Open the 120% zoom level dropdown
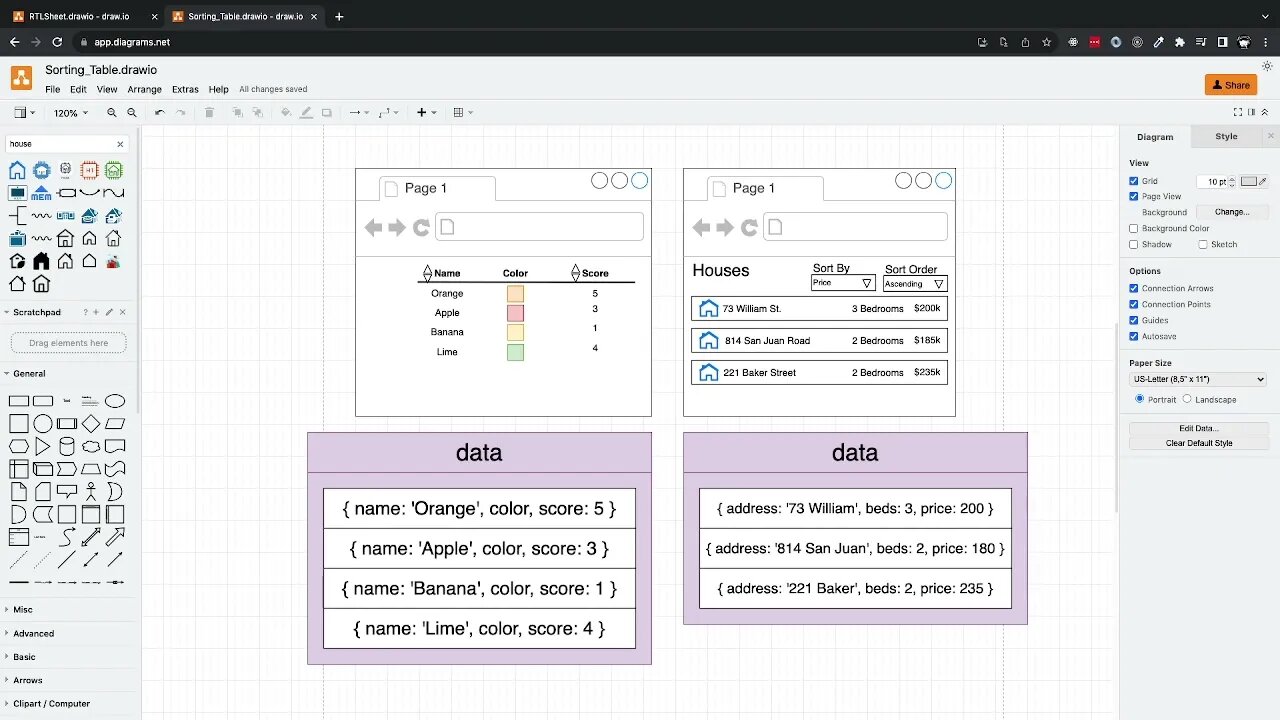This screenshot has height=720, width=1280. (70, 113)
